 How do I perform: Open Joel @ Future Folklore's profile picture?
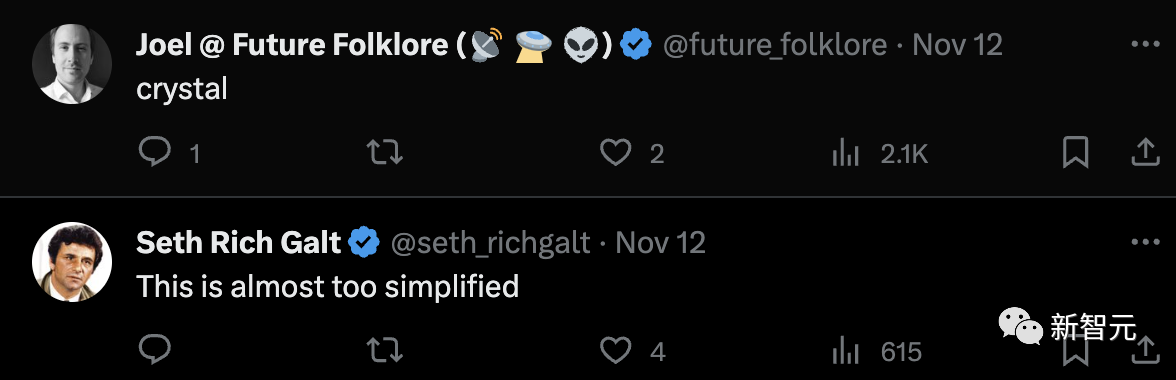pos(72,64)
